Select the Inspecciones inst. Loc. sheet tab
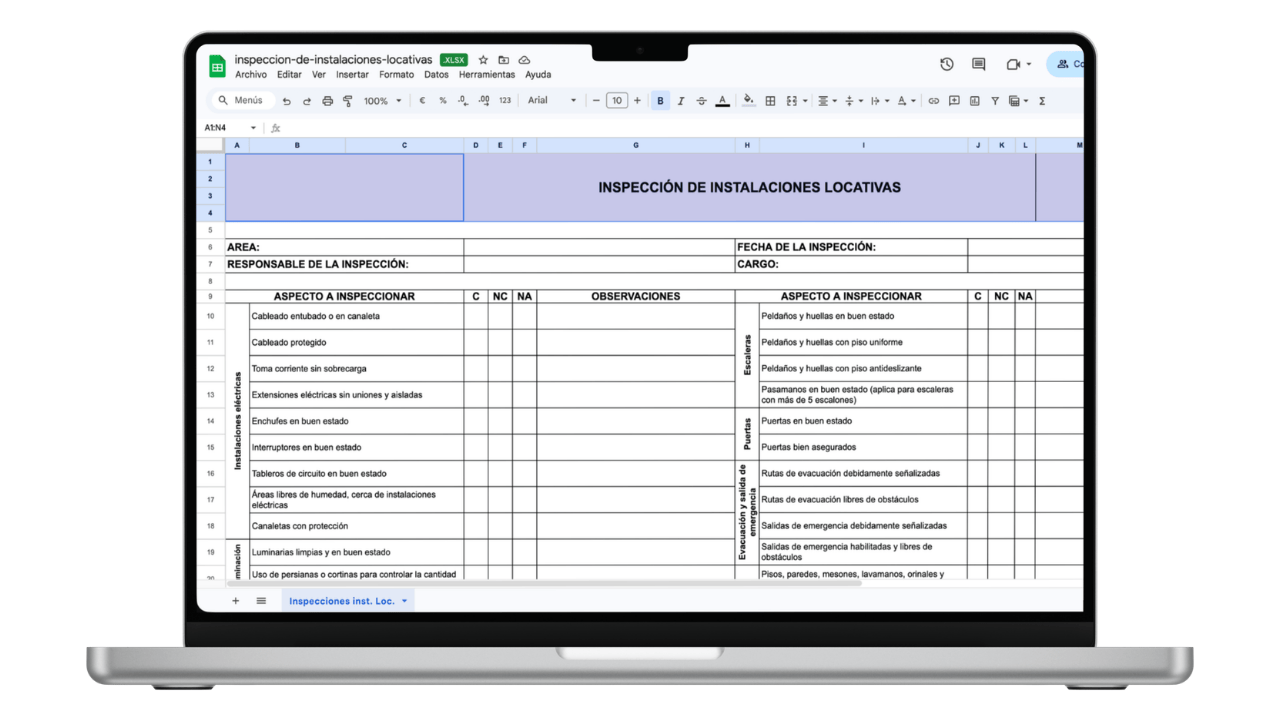1280x720 pixels. pyautogui.click(x=342, y=601)
